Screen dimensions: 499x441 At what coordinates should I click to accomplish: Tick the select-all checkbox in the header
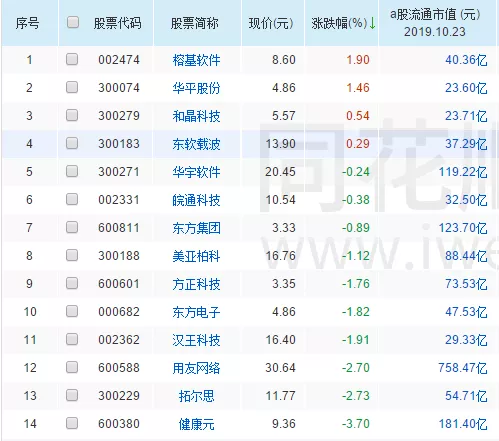[x=73, y=22]
